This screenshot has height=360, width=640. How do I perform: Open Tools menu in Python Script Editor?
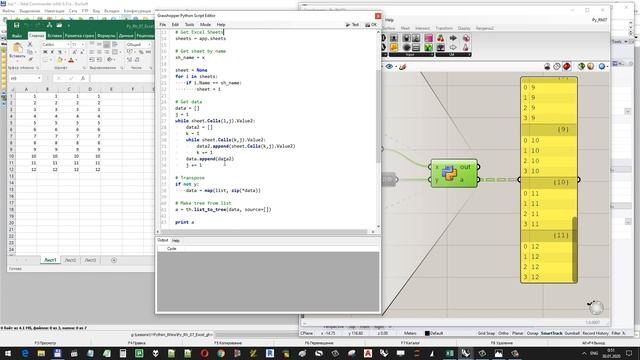click(x=189, y=24)
